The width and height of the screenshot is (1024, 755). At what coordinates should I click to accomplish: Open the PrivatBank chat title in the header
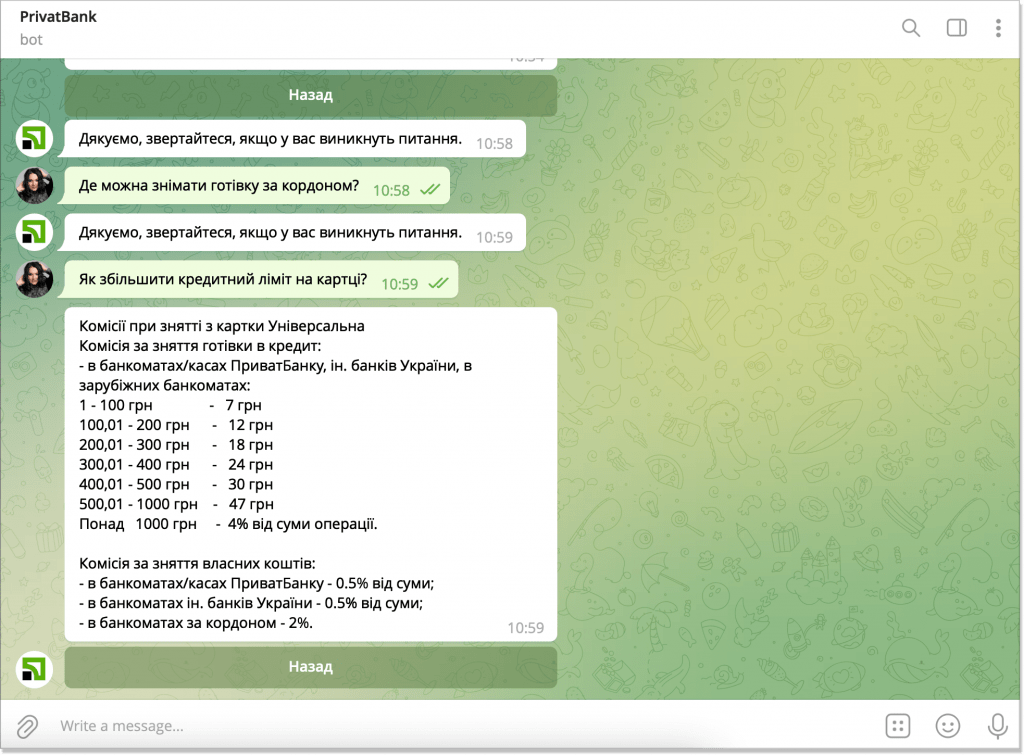pyautogui.click(x=58, y=17)
